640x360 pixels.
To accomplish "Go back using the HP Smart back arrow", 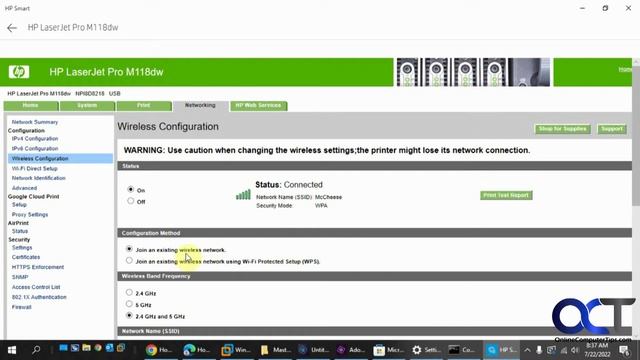I will 12,28.
